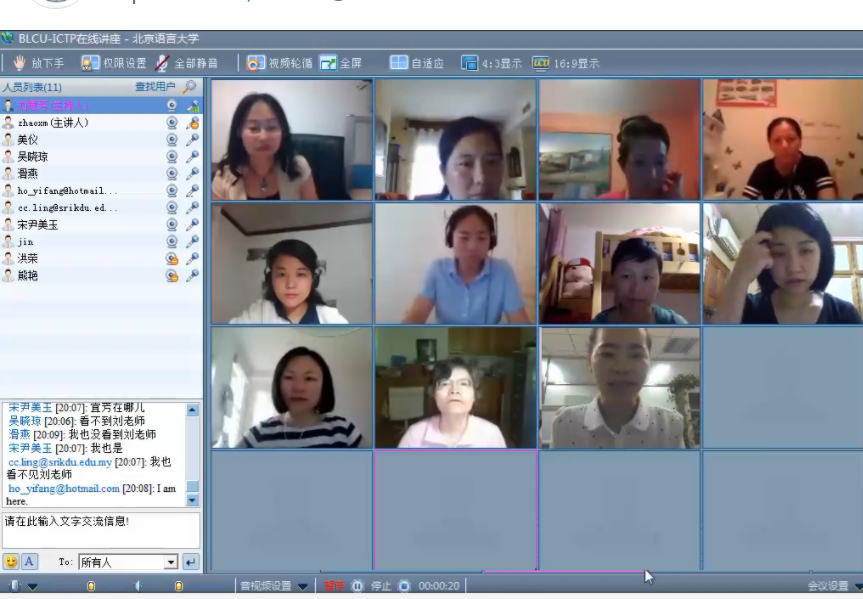Click the find user magnifier icon

(x=189, y=88)
